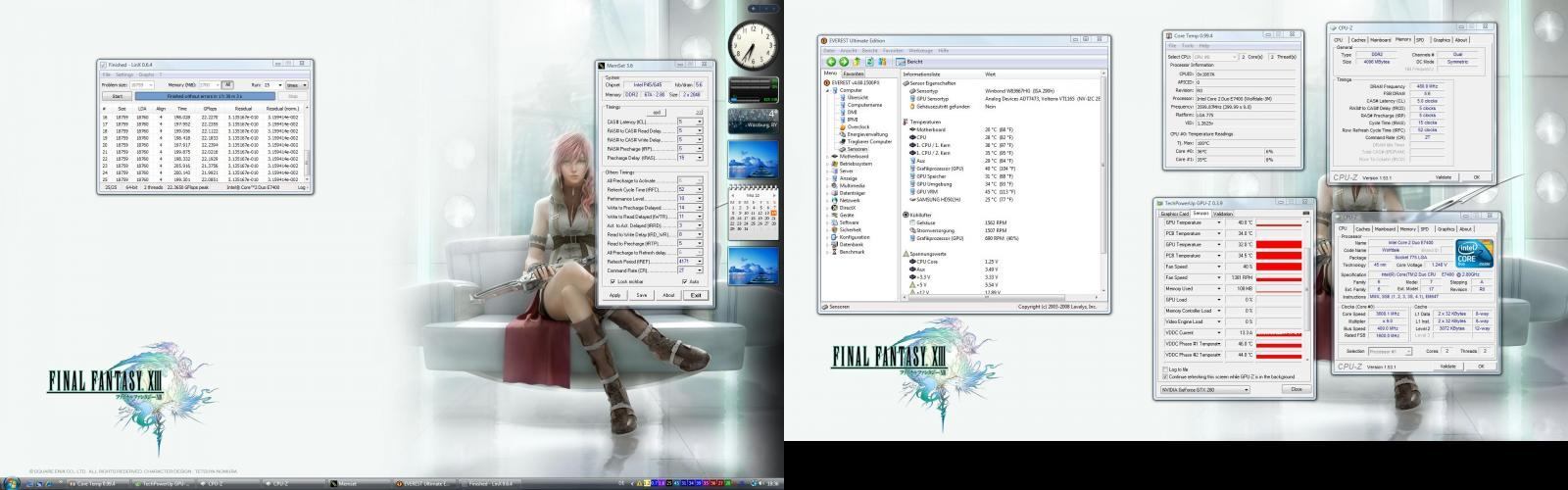Open the Select CPU dropdown in Core Temp
The height and width of the screenshot is (490, 1568).
(1215, 57)
